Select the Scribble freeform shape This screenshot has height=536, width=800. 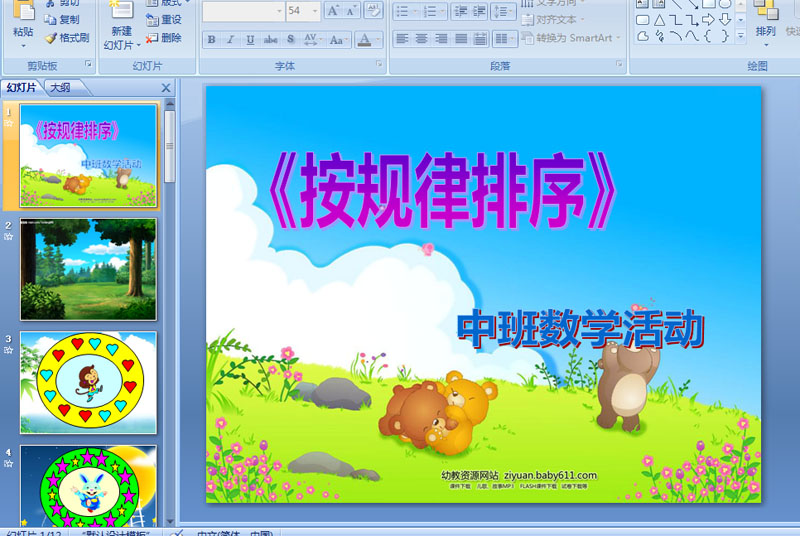[659, 36]
